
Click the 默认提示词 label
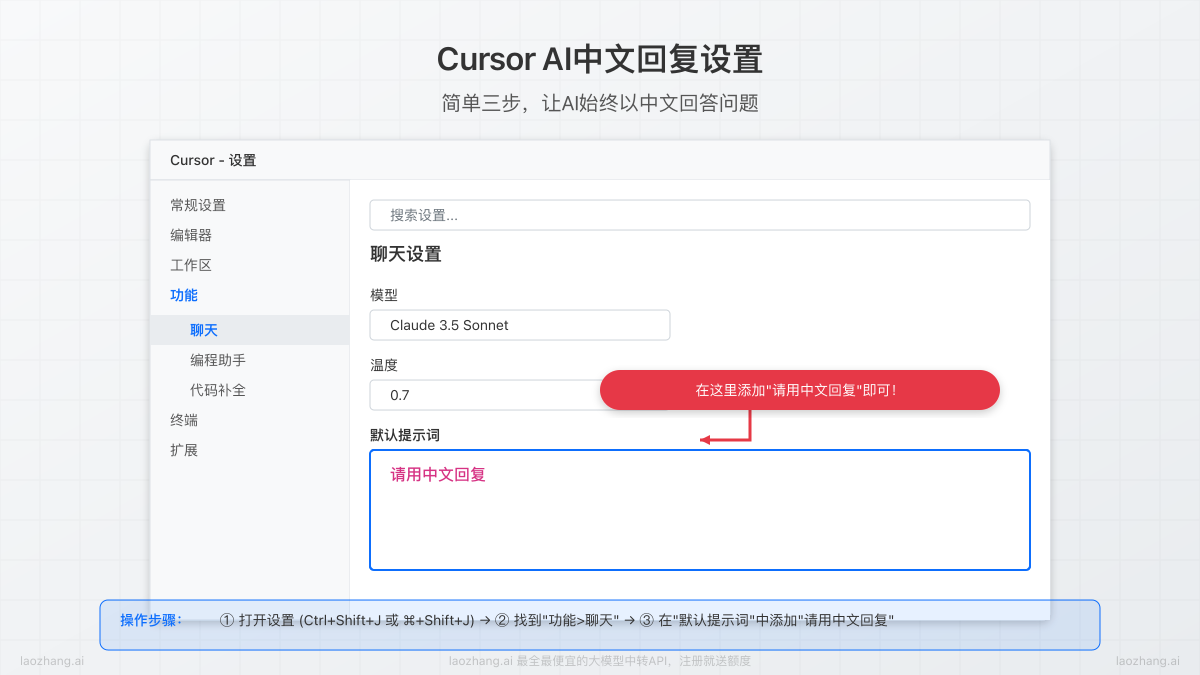click(x=405, y=435)
